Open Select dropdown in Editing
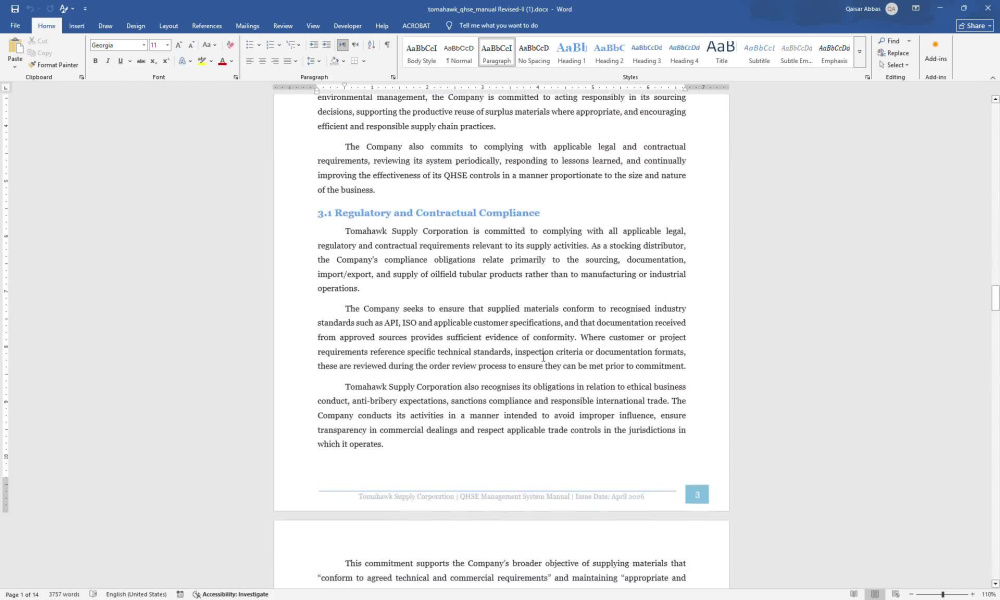The width and height of the screenshot is (1000, 600). pos(894,65)
